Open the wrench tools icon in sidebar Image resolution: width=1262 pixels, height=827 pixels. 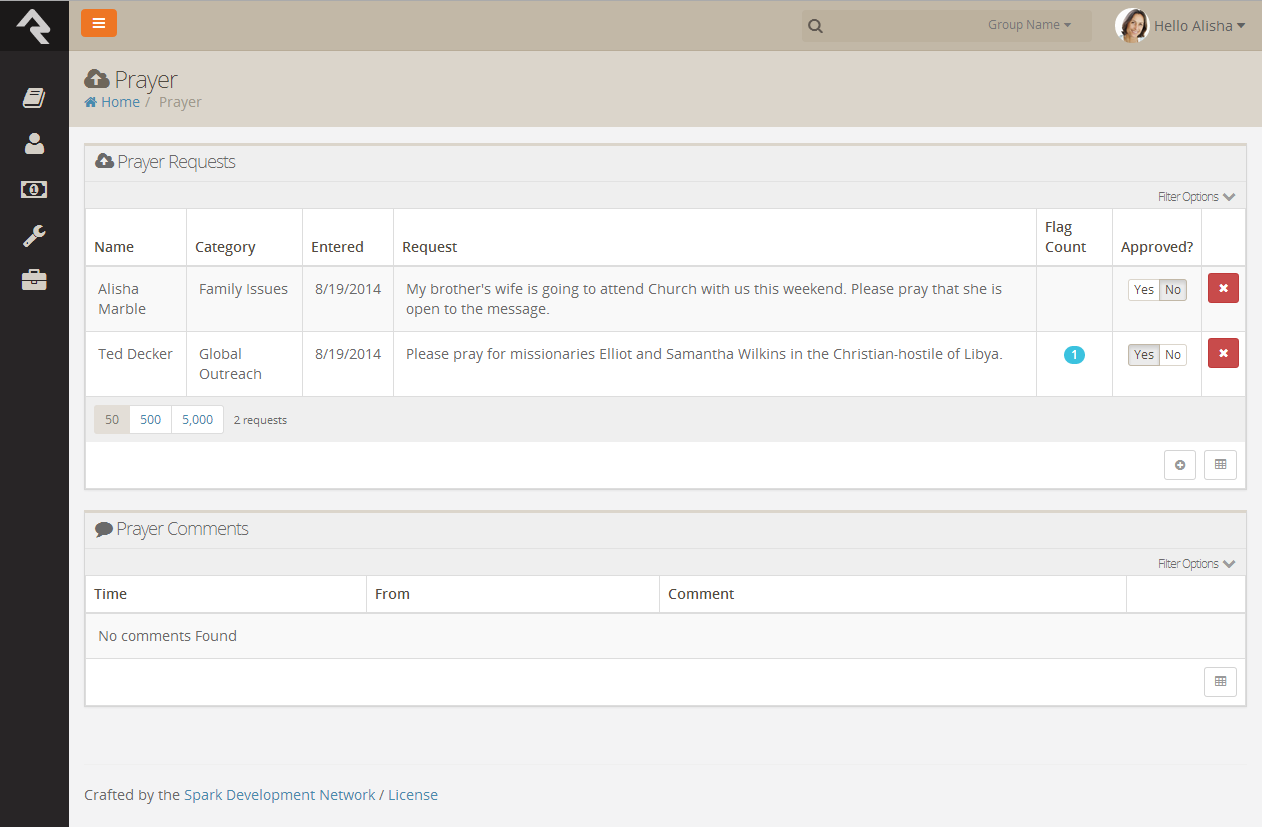click(x=34, y=236)
